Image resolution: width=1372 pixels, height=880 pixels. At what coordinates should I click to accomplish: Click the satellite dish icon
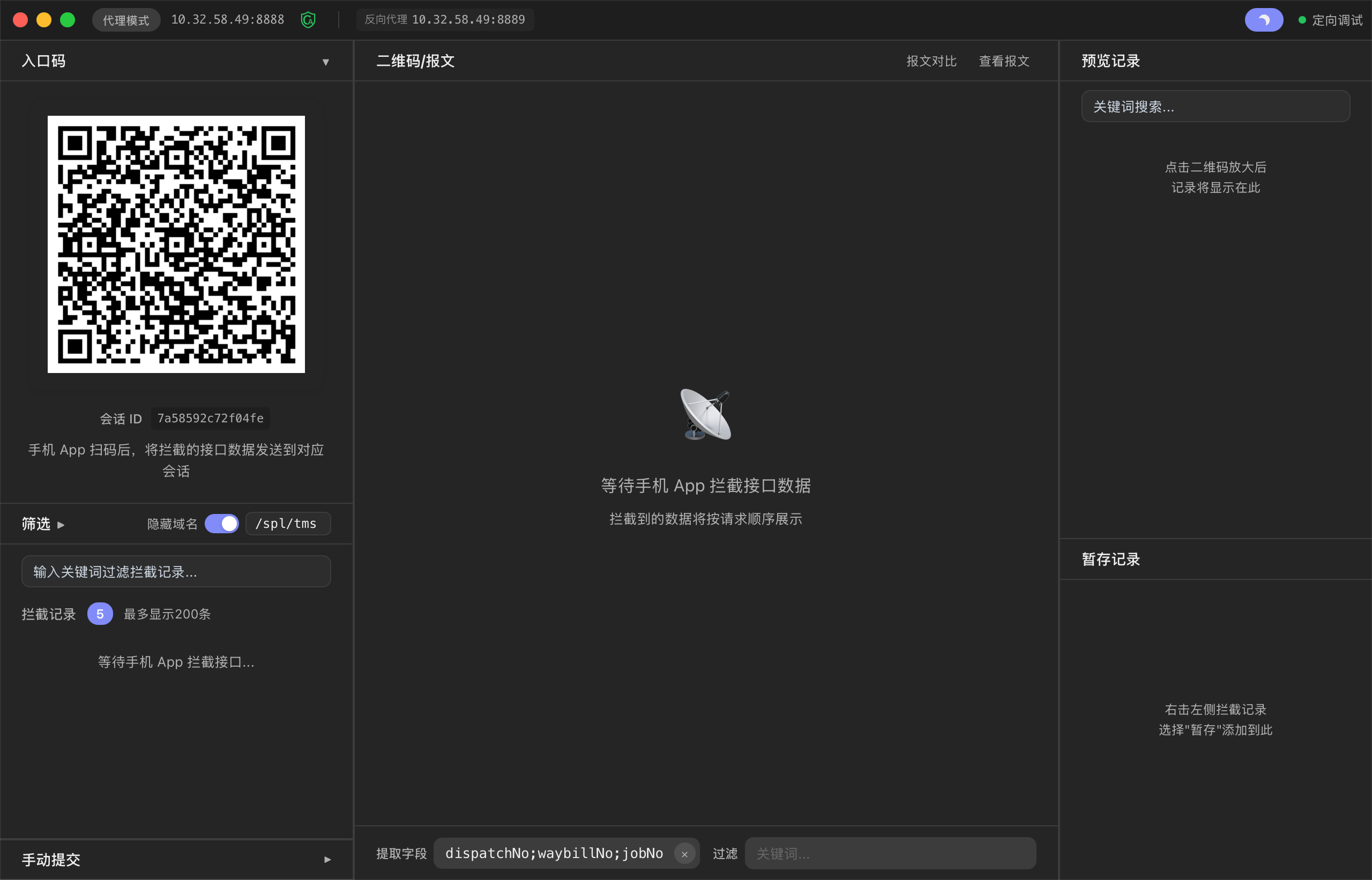click(x=706, y=414)
